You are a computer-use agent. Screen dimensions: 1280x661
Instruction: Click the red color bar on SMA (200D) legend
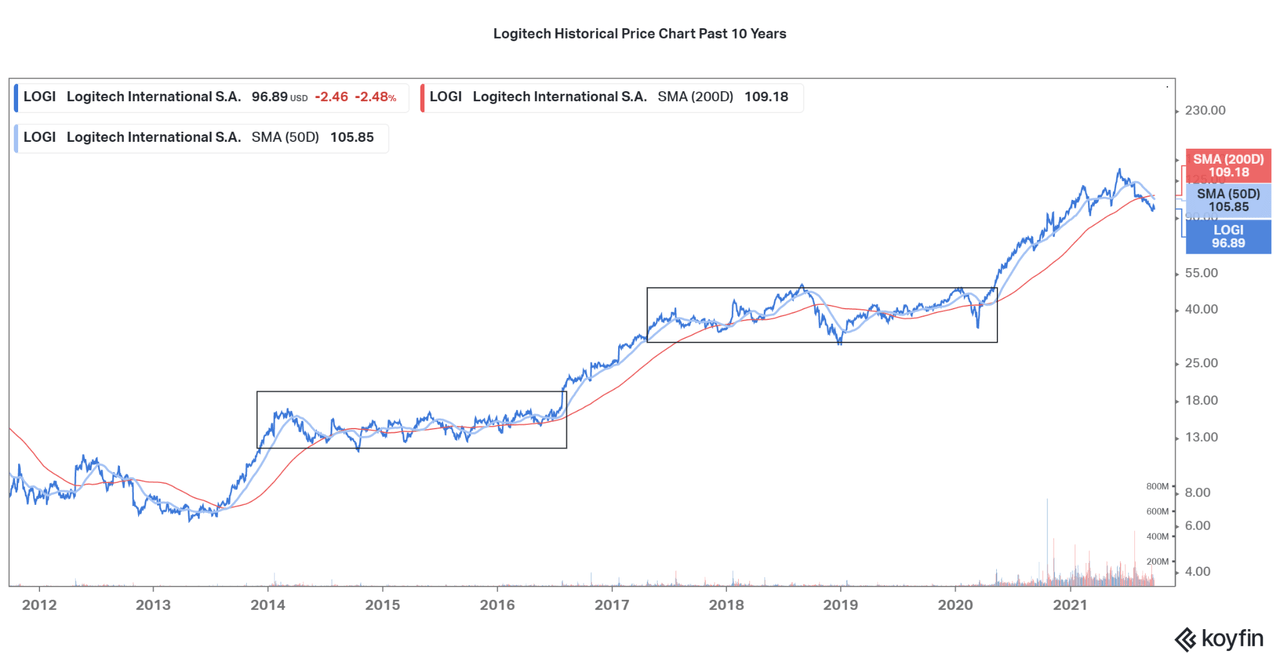pos(424,96)
